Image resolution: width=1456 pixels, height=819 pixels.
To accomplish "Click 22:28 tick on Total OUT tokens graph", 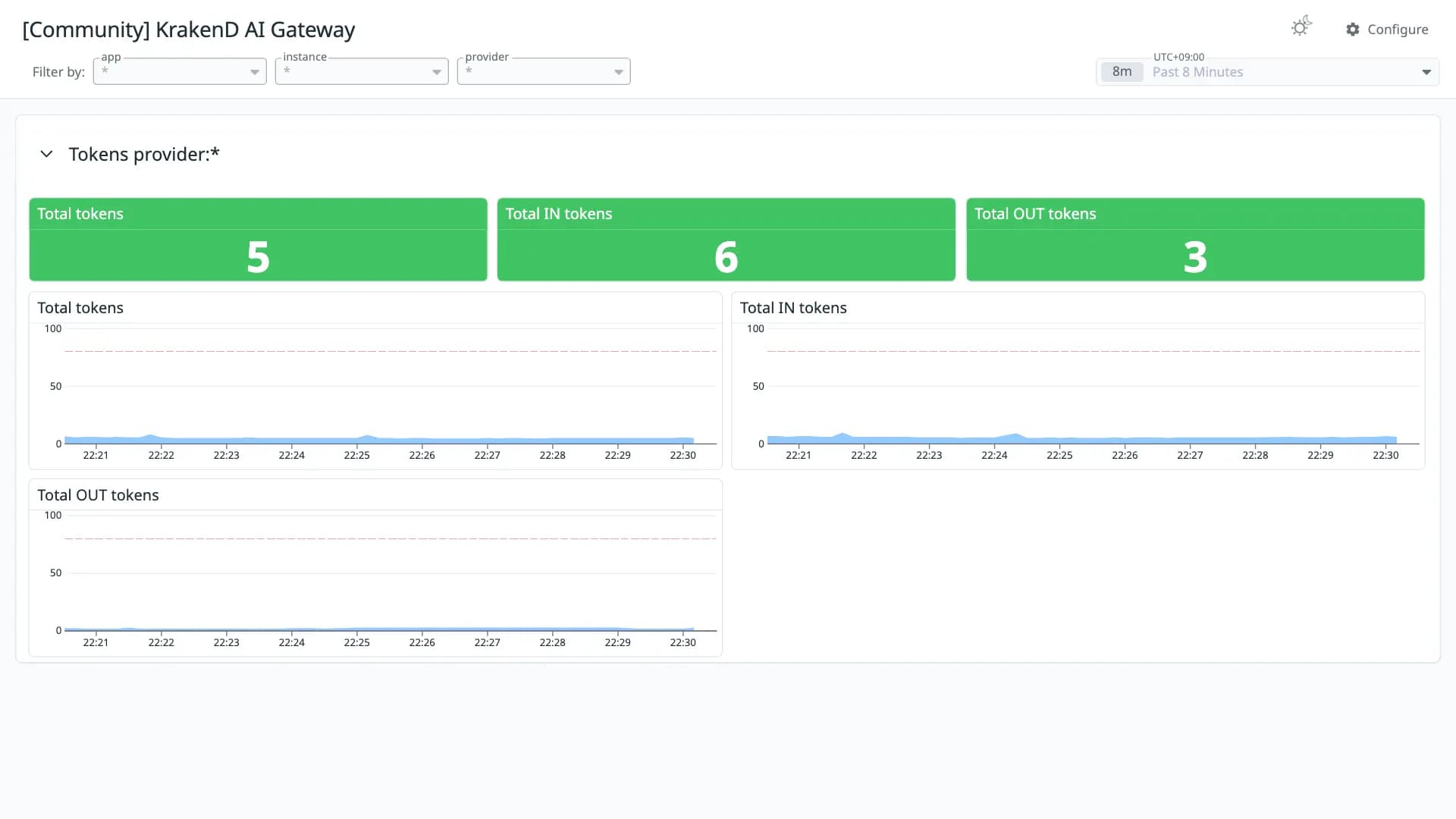I will (x=552, y=642).
